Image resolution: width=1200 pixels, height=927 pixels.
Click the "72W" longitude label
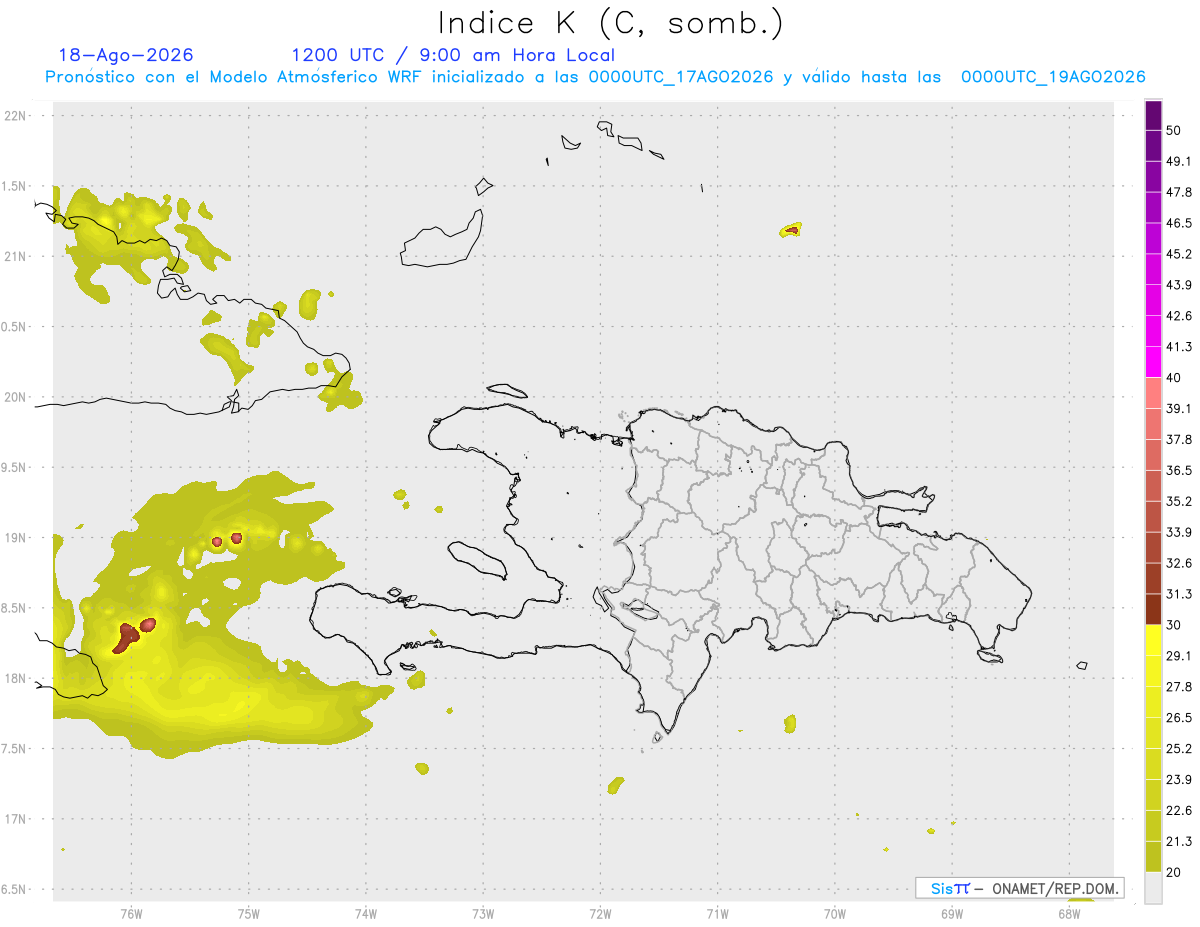coord(600,914)
